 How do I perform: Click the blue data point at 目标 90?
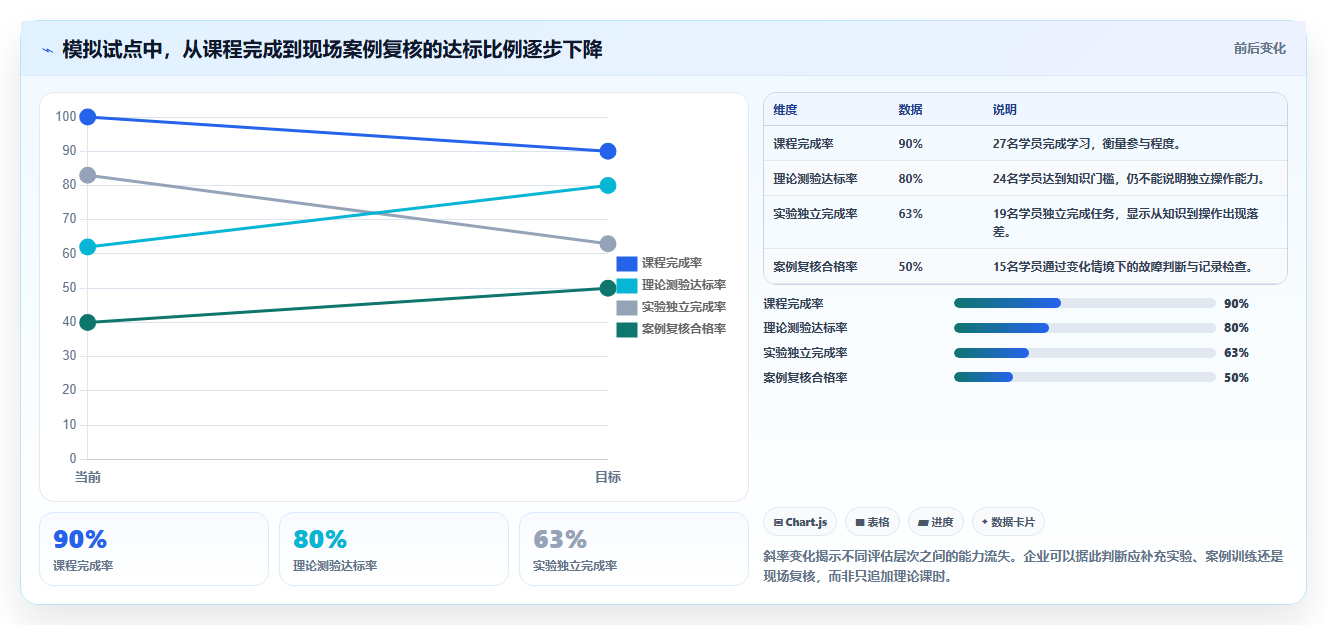(x=607, y=151)
